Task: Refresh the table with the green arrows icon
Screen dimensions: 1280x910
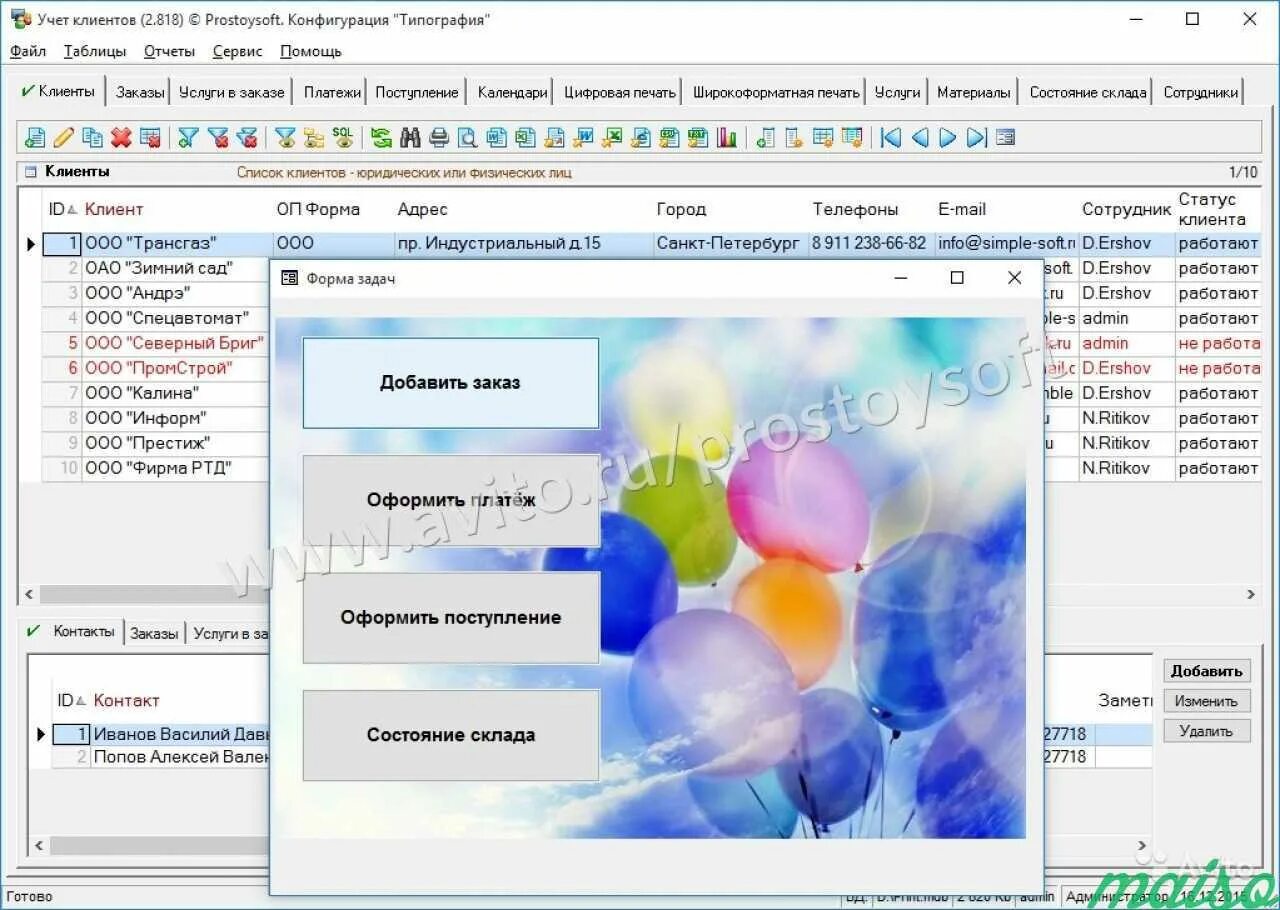Action: [x=381, y=138]
